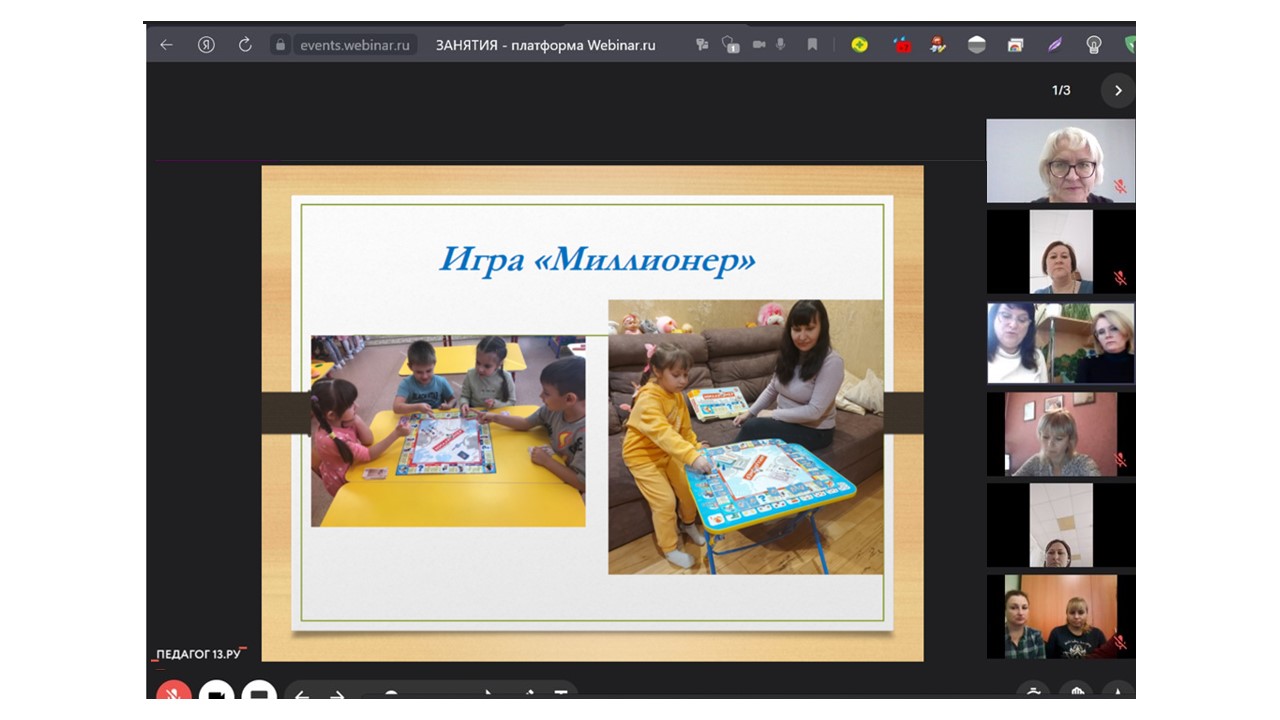Open the gray round extension icon
1280x720 pixels.
click(x=977, y=45)
